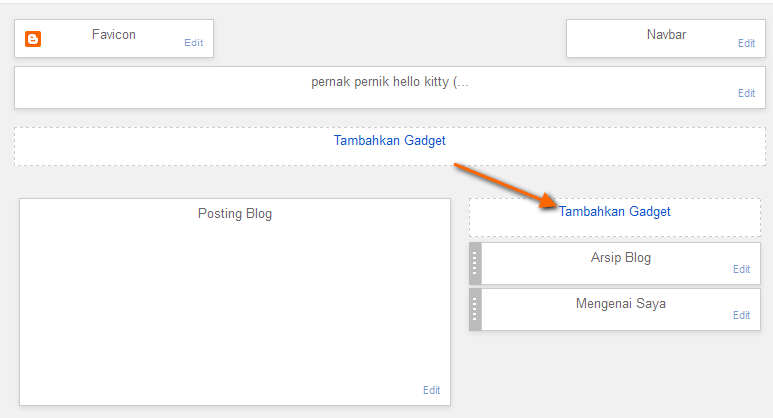
Task: Click the orange Blogger favicon icon
Action: [x=33, y=39]
